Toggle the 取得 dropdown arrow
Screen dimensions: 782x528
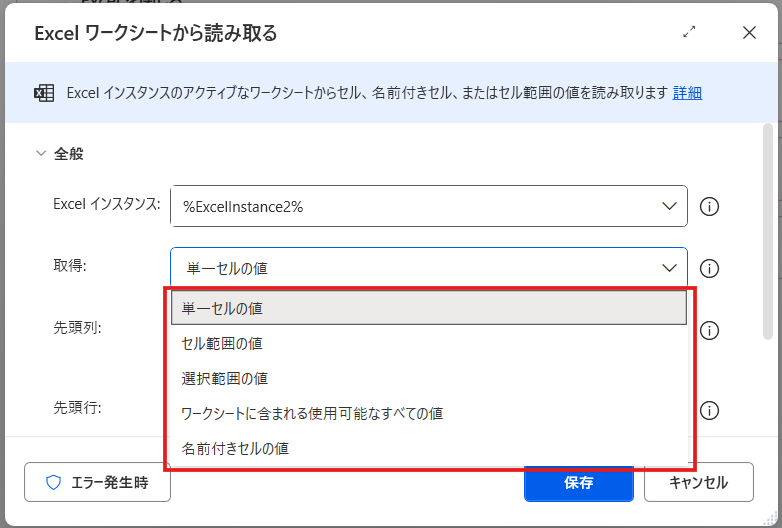(x=669, y=267)
